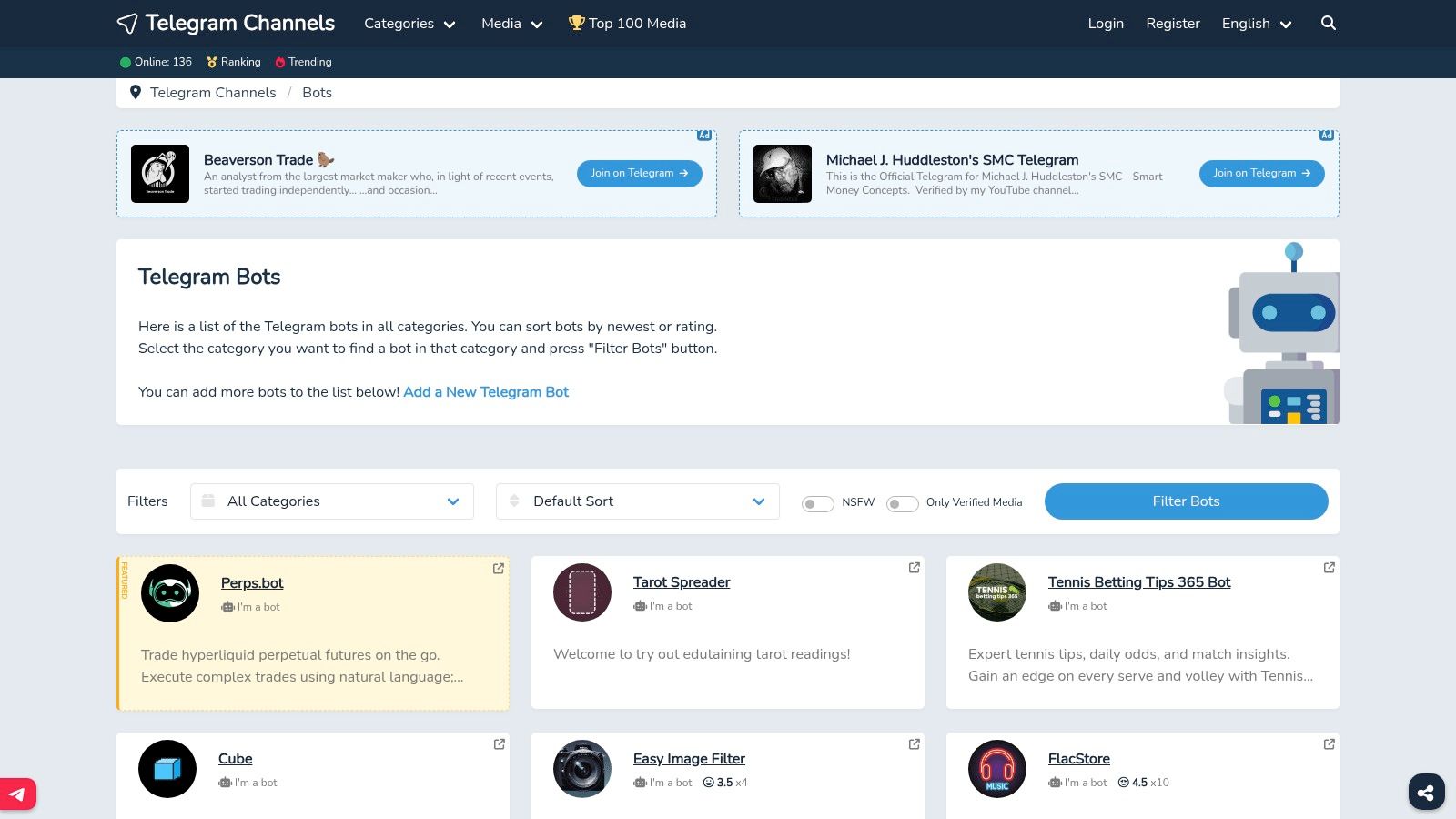
Task: Click the Beaverson Trade ad avatar
Action: click(x=160, y=174)
